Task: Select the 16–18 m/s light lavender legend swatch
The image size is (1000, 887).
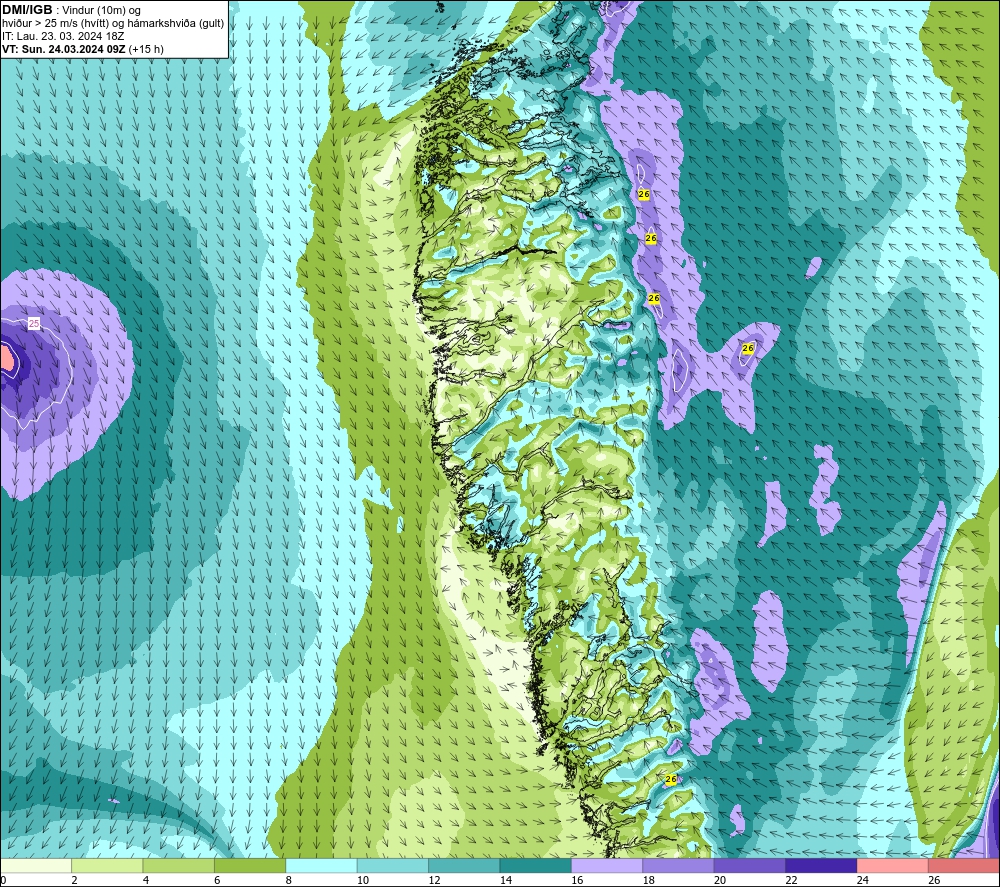Action: click(x=607, y=865)
